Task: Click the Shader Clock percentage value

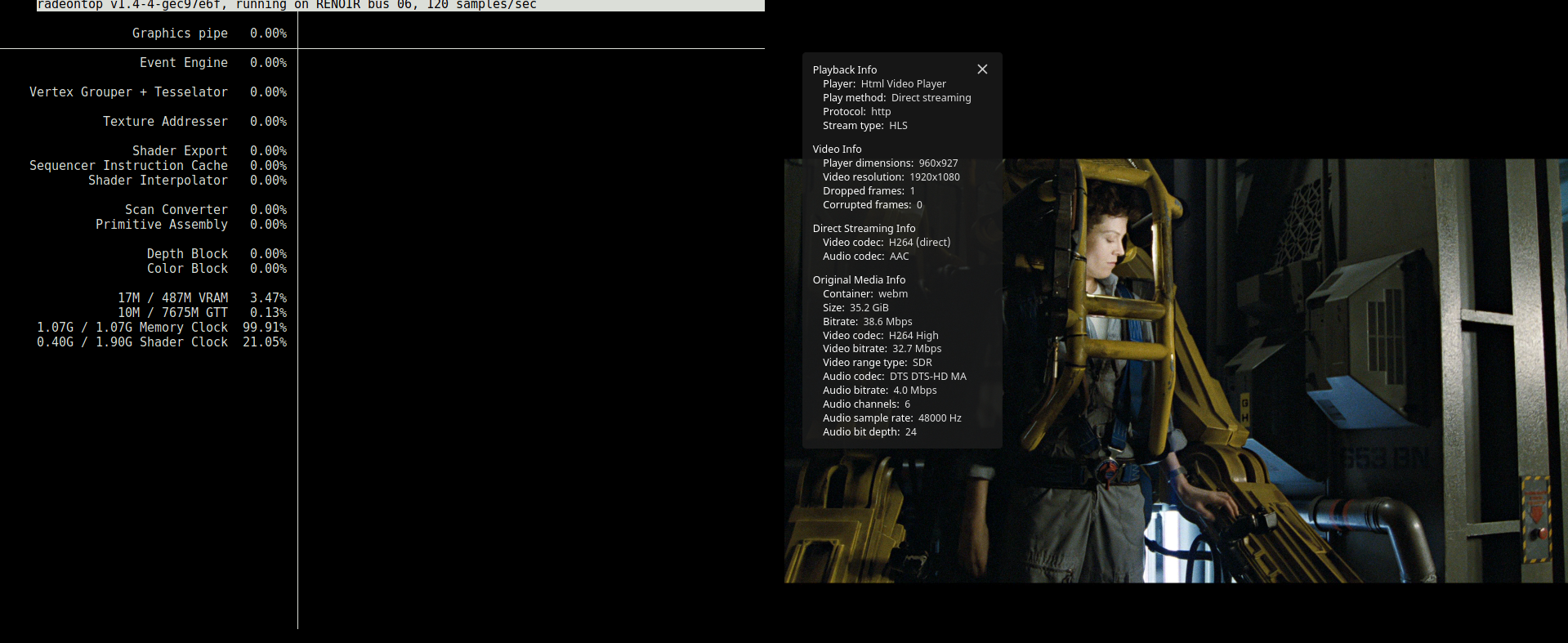Action: 265,342
